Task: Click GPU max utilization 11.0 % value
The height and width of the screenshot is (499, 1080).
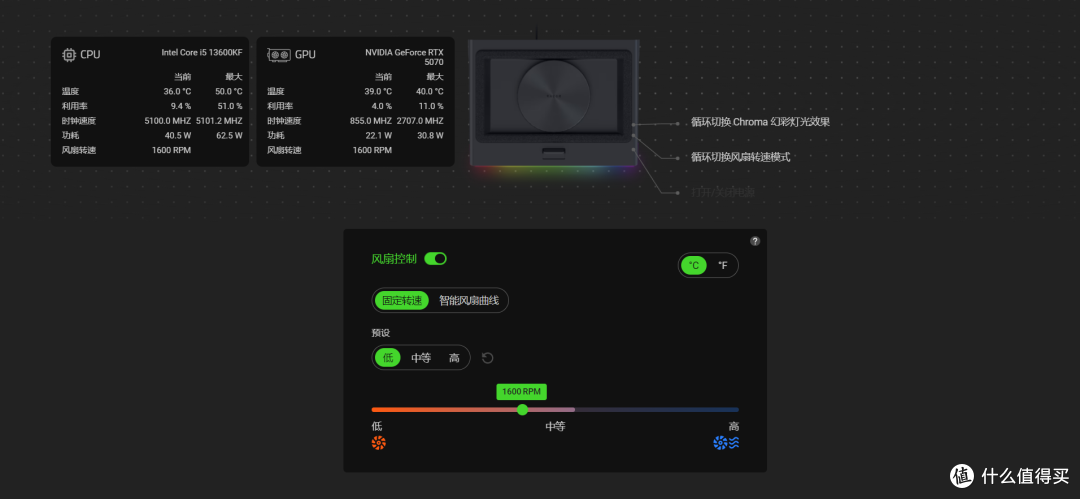Action: tap(432, 106)
